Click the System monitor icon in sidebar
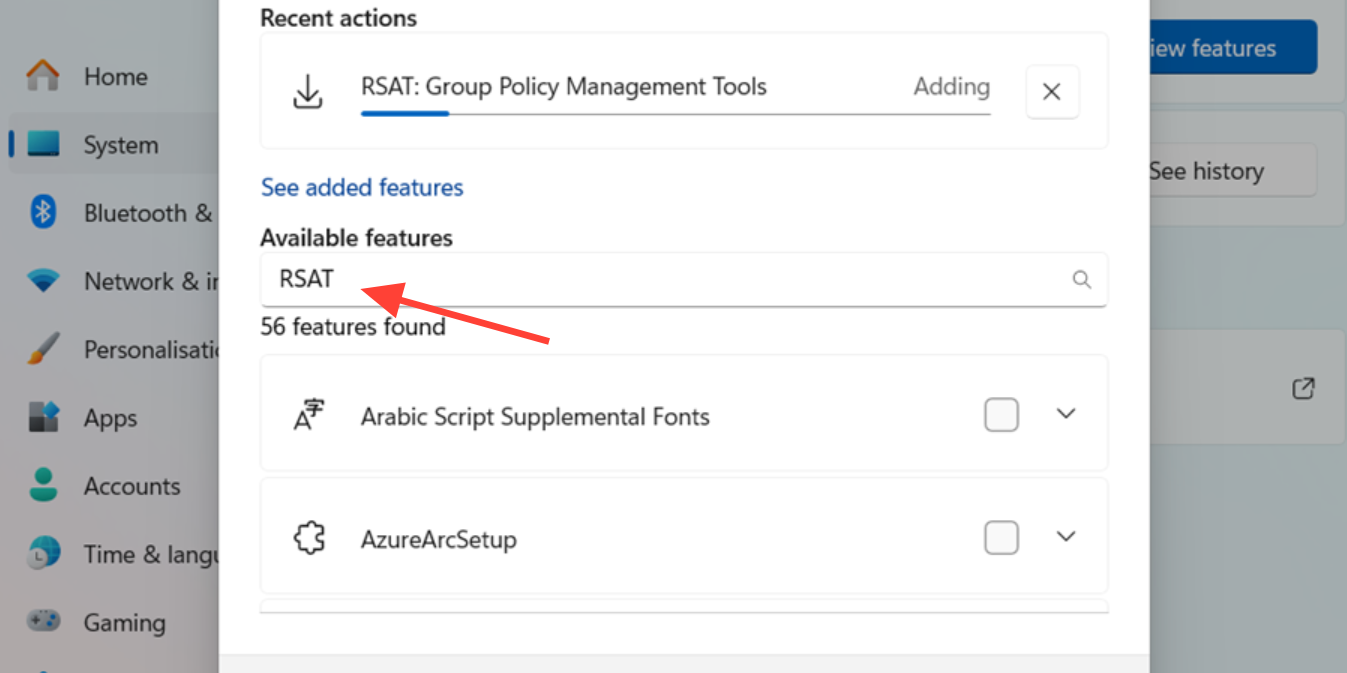 coord(43,145)
